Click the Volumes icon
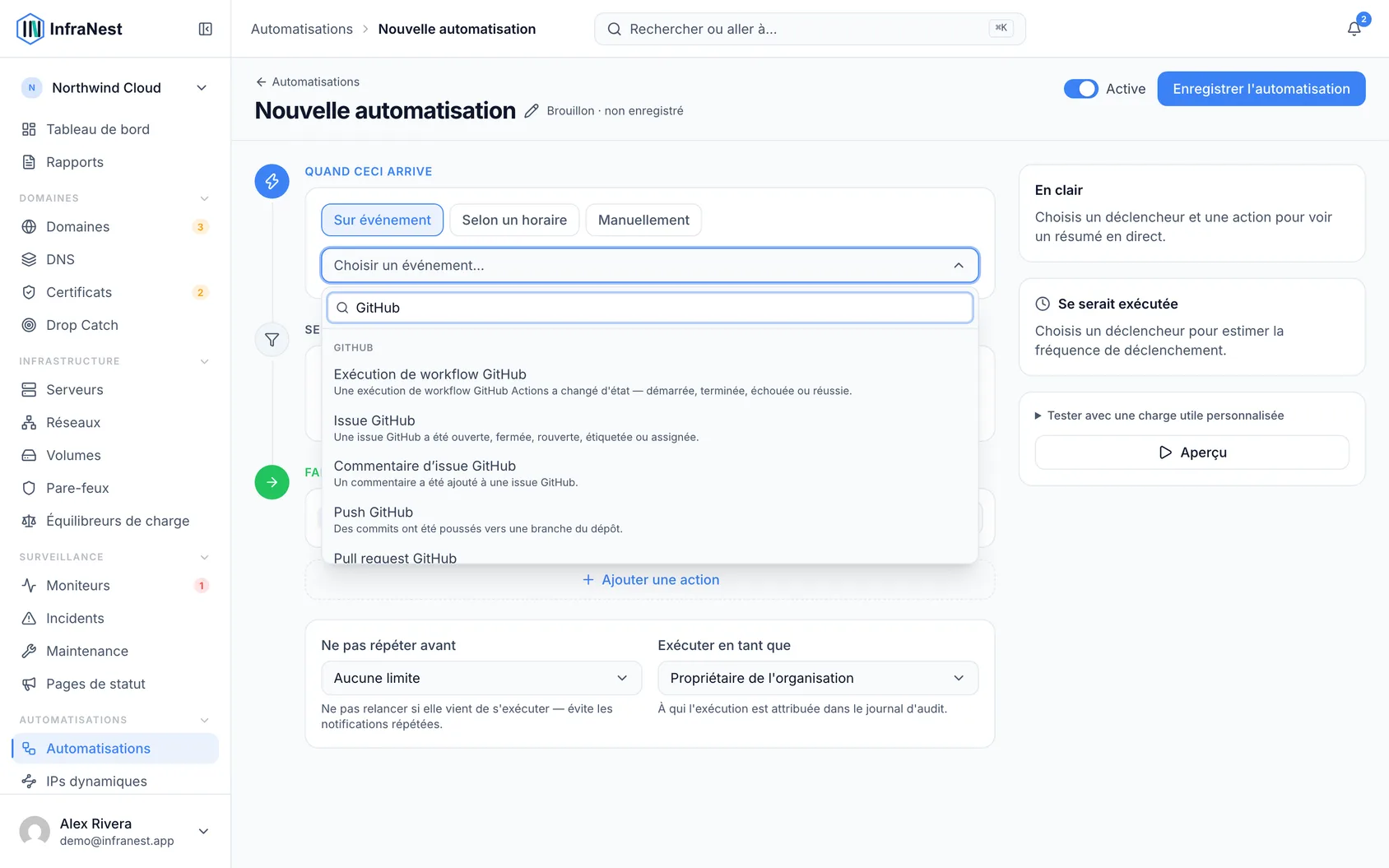1389x868 pixels. (29, 455)
